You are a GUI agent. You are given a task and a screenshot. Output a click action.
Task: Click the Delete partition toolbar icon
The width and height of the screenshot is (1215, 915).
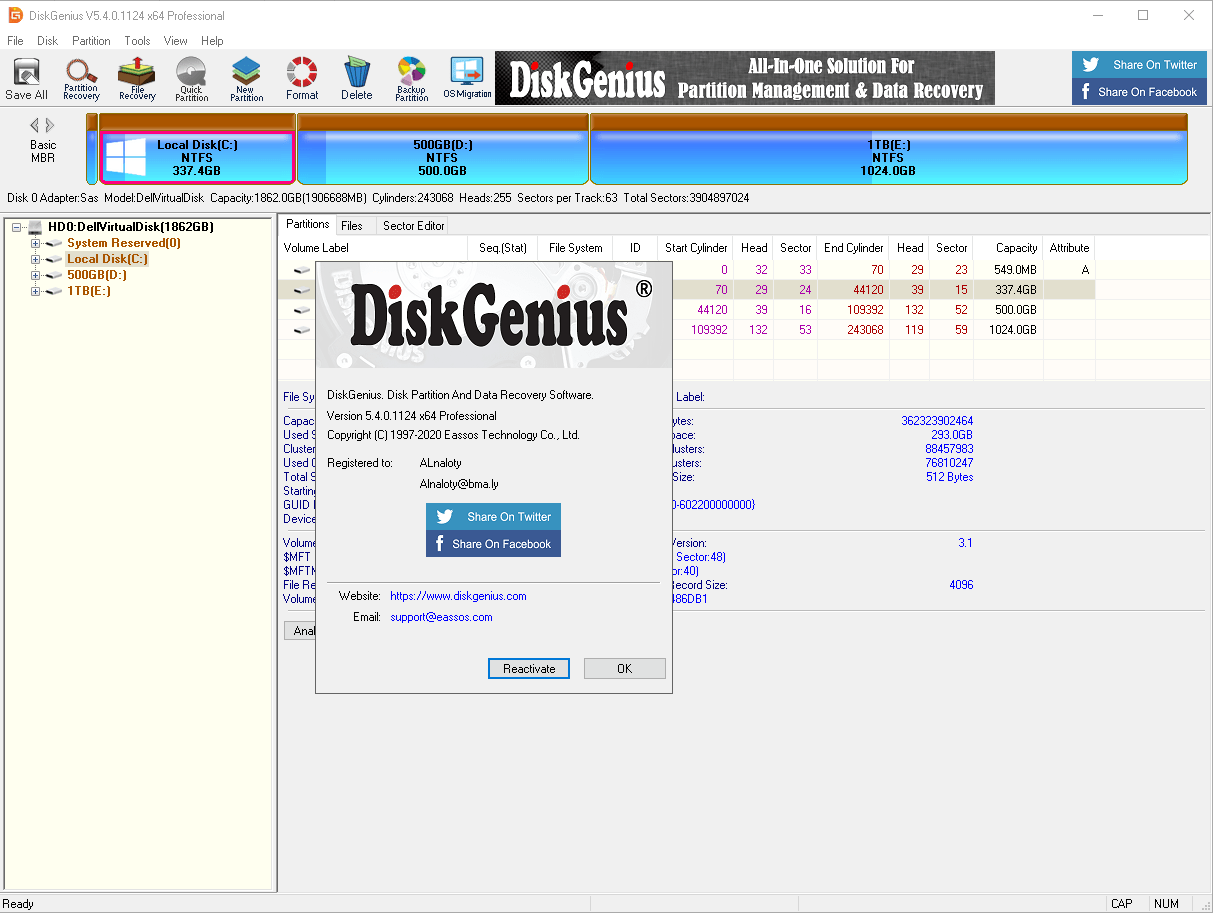[356, 79]
